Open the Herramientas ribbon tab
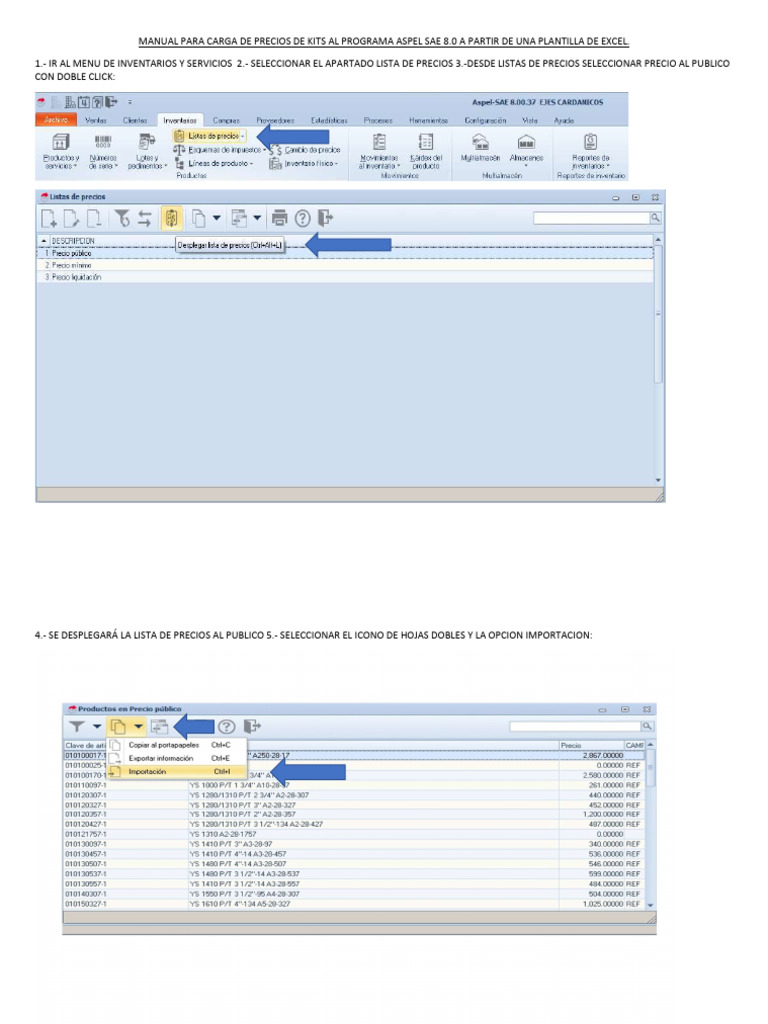768x1024 pixels. click(x=428, y=120)
